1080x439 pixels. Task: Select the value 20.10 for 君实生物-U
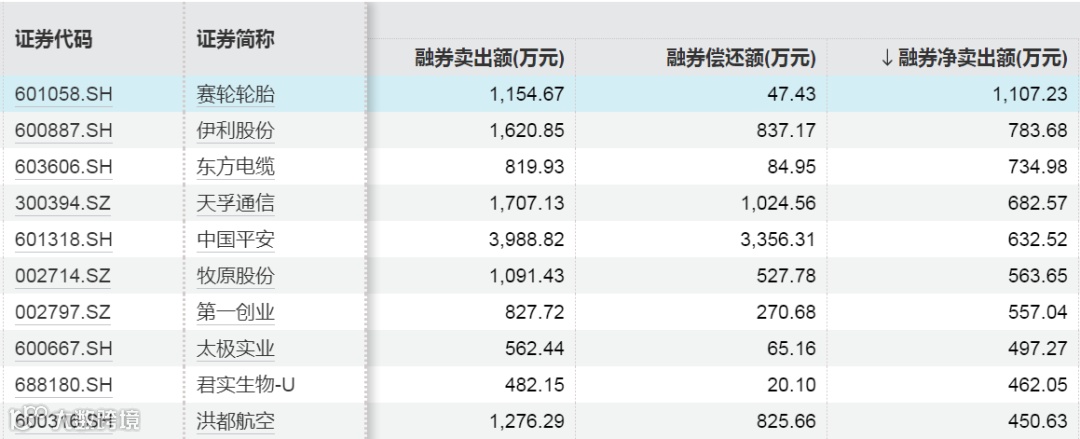pyautogui.click(x=791, y=385)
